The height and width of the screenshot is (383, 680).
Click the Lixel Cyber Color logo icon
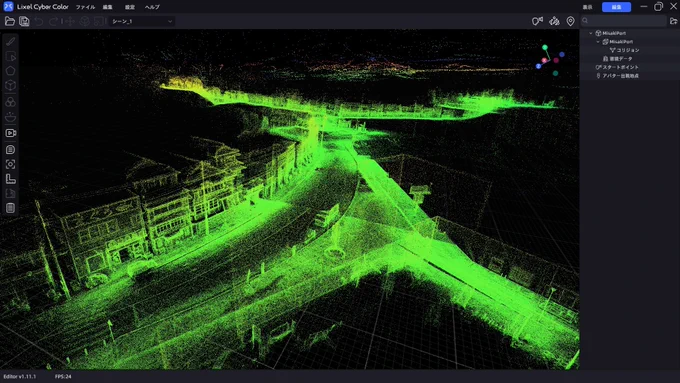coord(8,7)
